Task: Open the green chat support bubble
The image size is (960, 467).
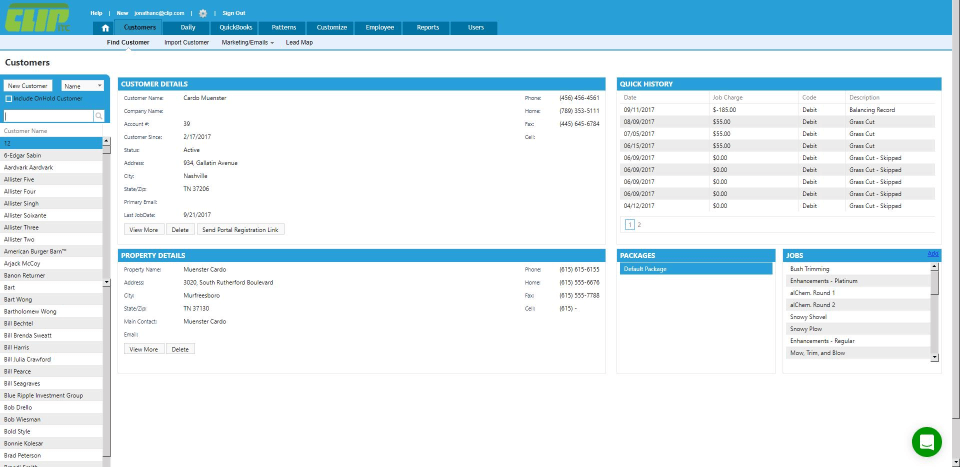Action: click(927, 441)
